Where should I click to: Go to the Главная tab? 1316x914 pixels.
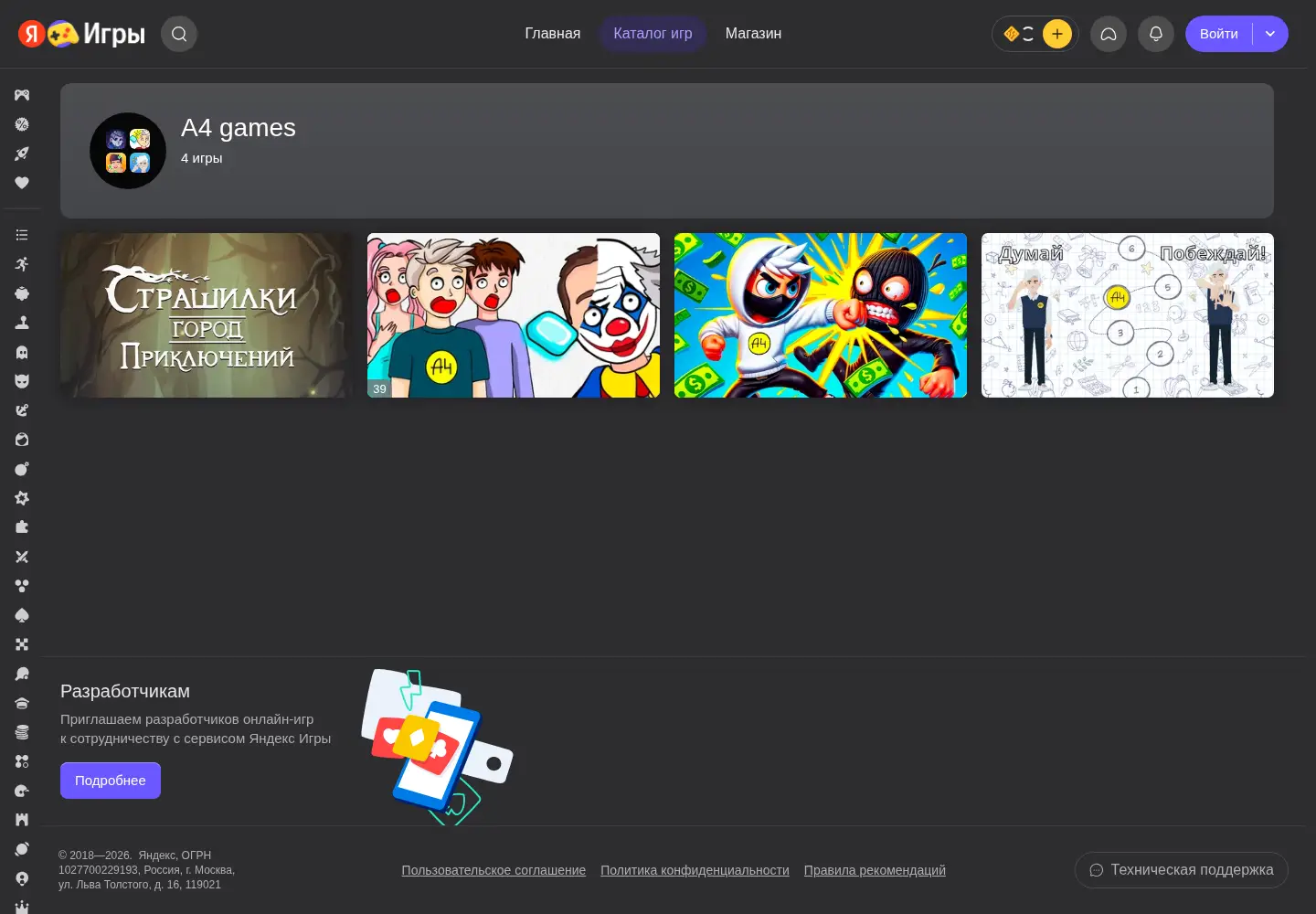[x=553, y=34]
